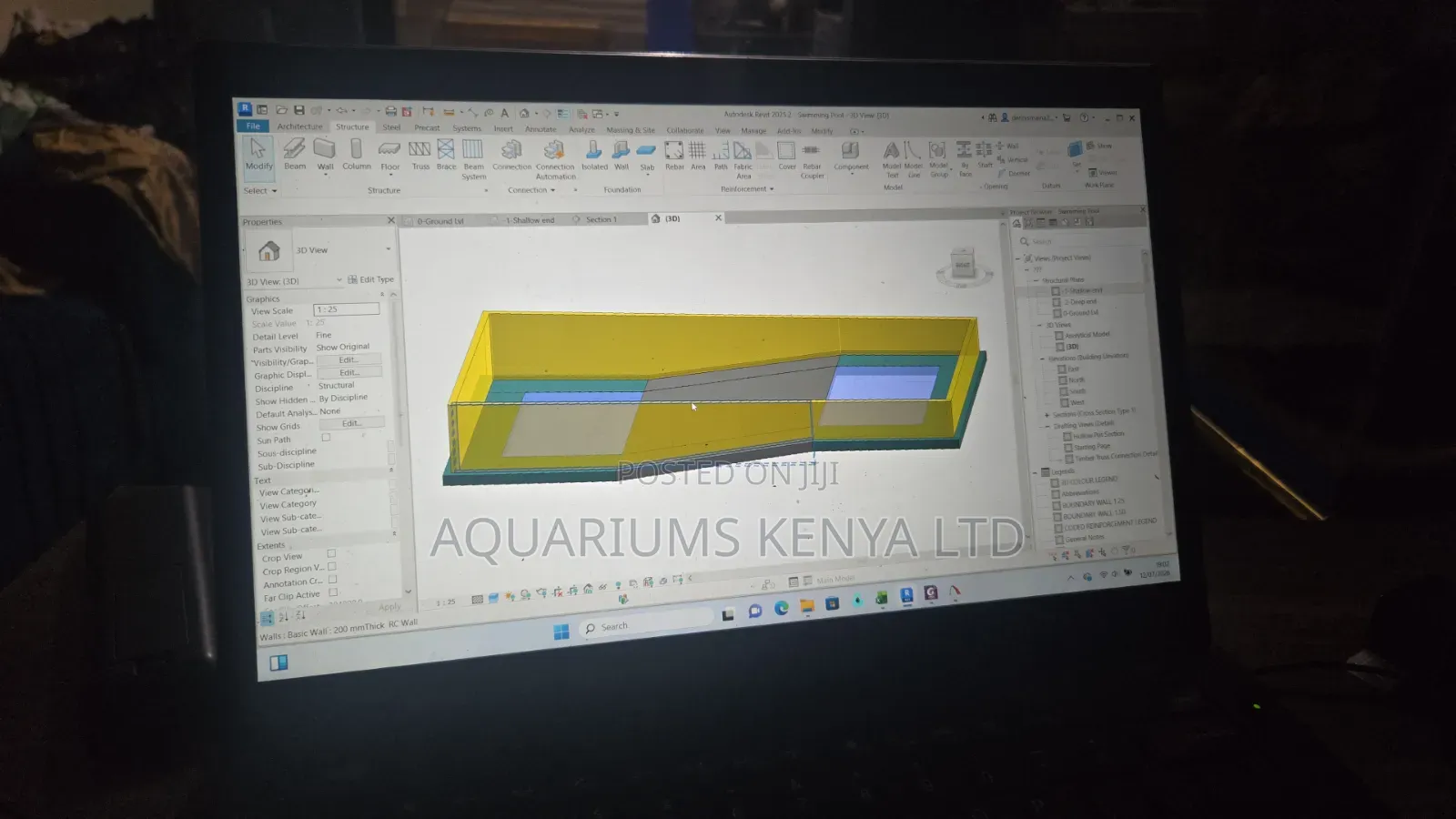Select the Shaft opening tool
The height and width of the screenshot is (819, 1456).
click(985, 155)
